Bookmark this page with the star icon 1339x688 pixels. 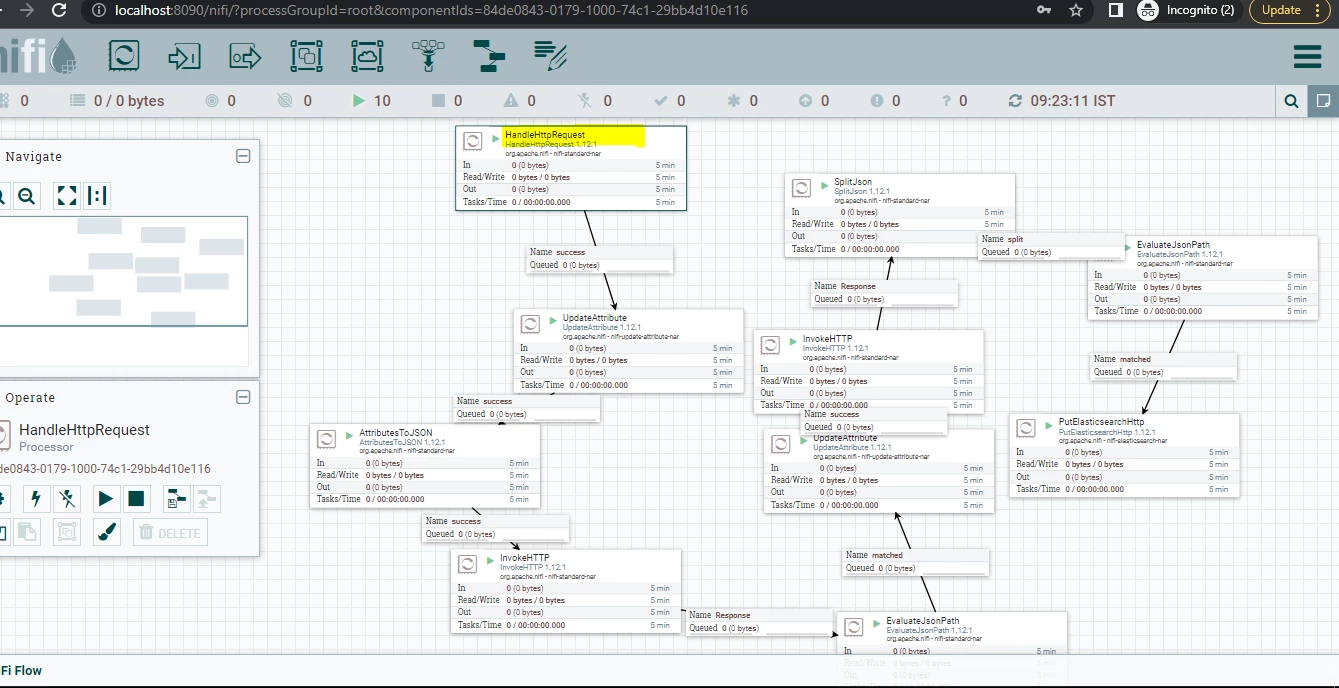coord(1076,10)
